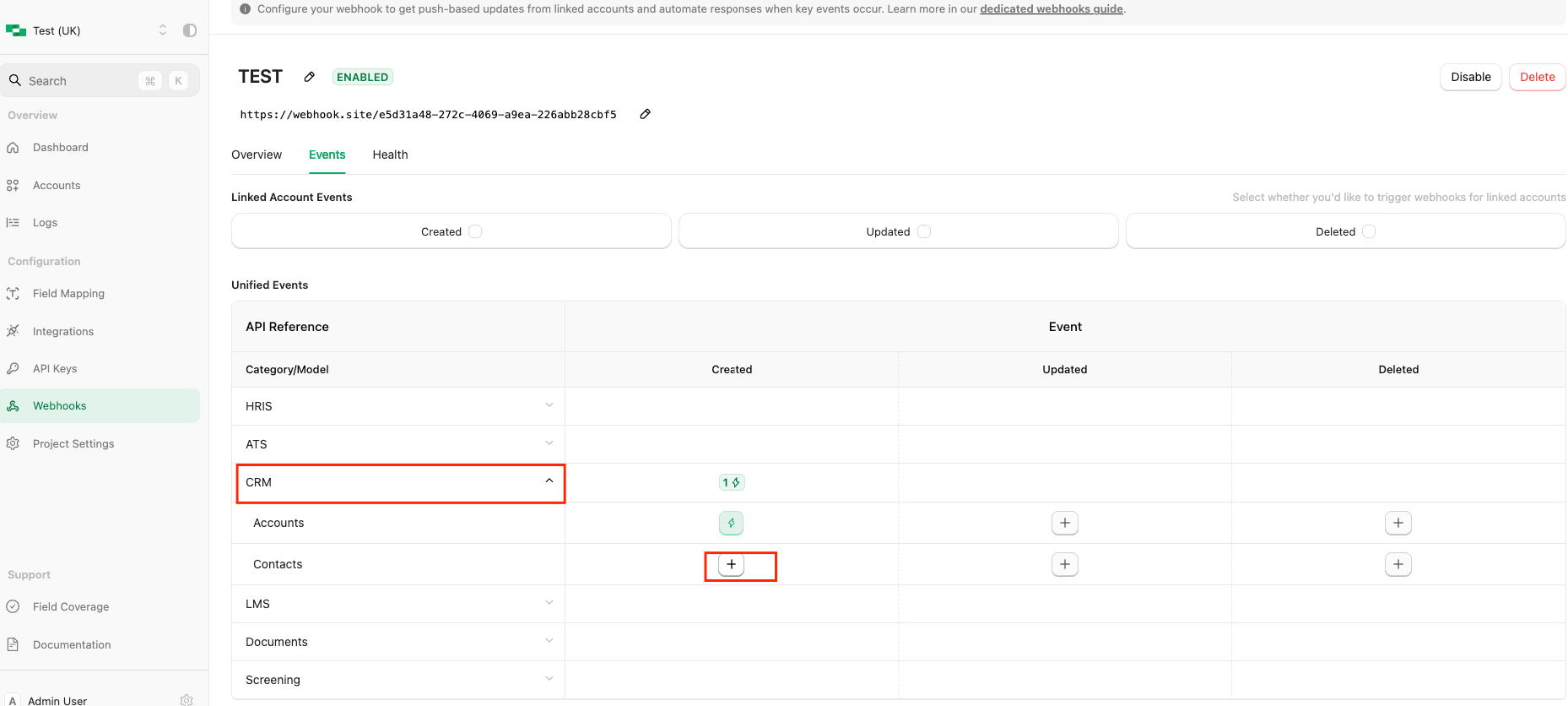Edit the webhook URL with its pencil icon
Viewport: 1568px width, 706px height.
645,114
